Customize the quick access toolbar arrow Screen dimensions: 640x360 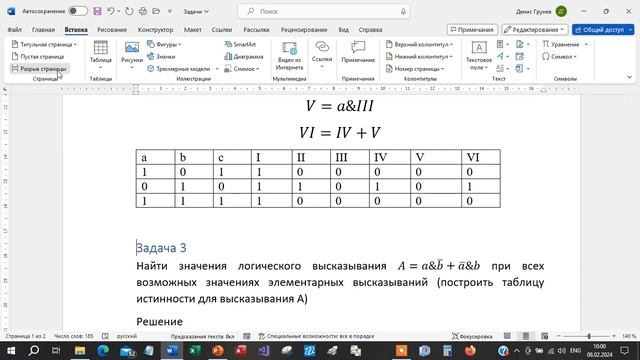point(169,11)
